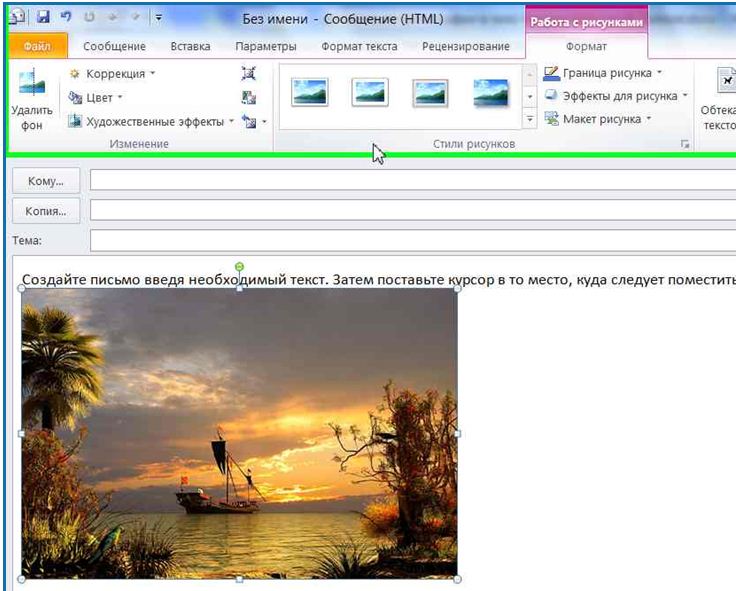Switch to the Формат текста tab

tap(359, 46)
